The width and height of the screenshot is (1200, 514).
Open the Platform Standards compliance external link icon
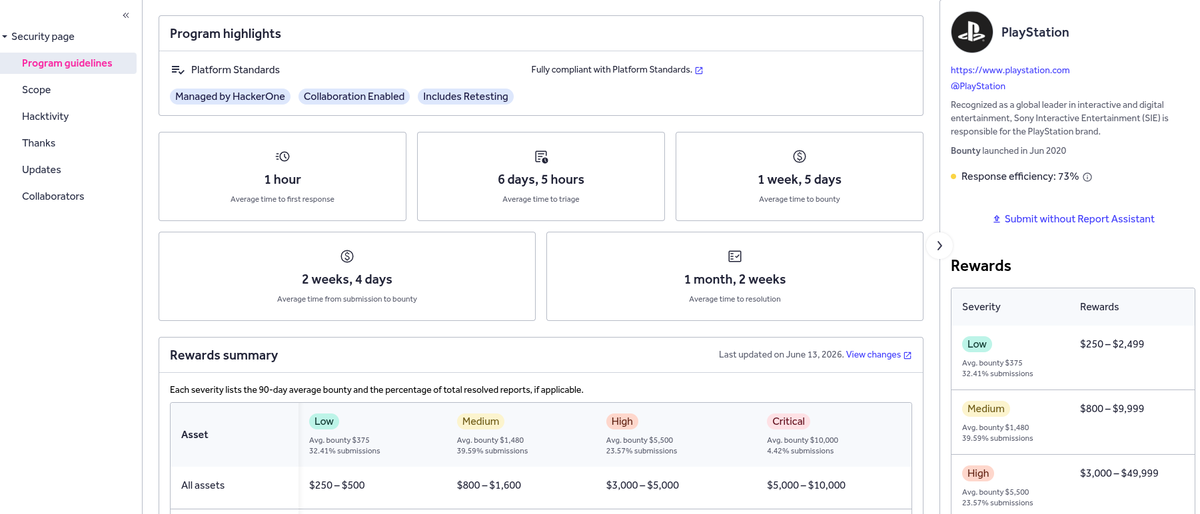pyautogui.click(x=699, y=70)
